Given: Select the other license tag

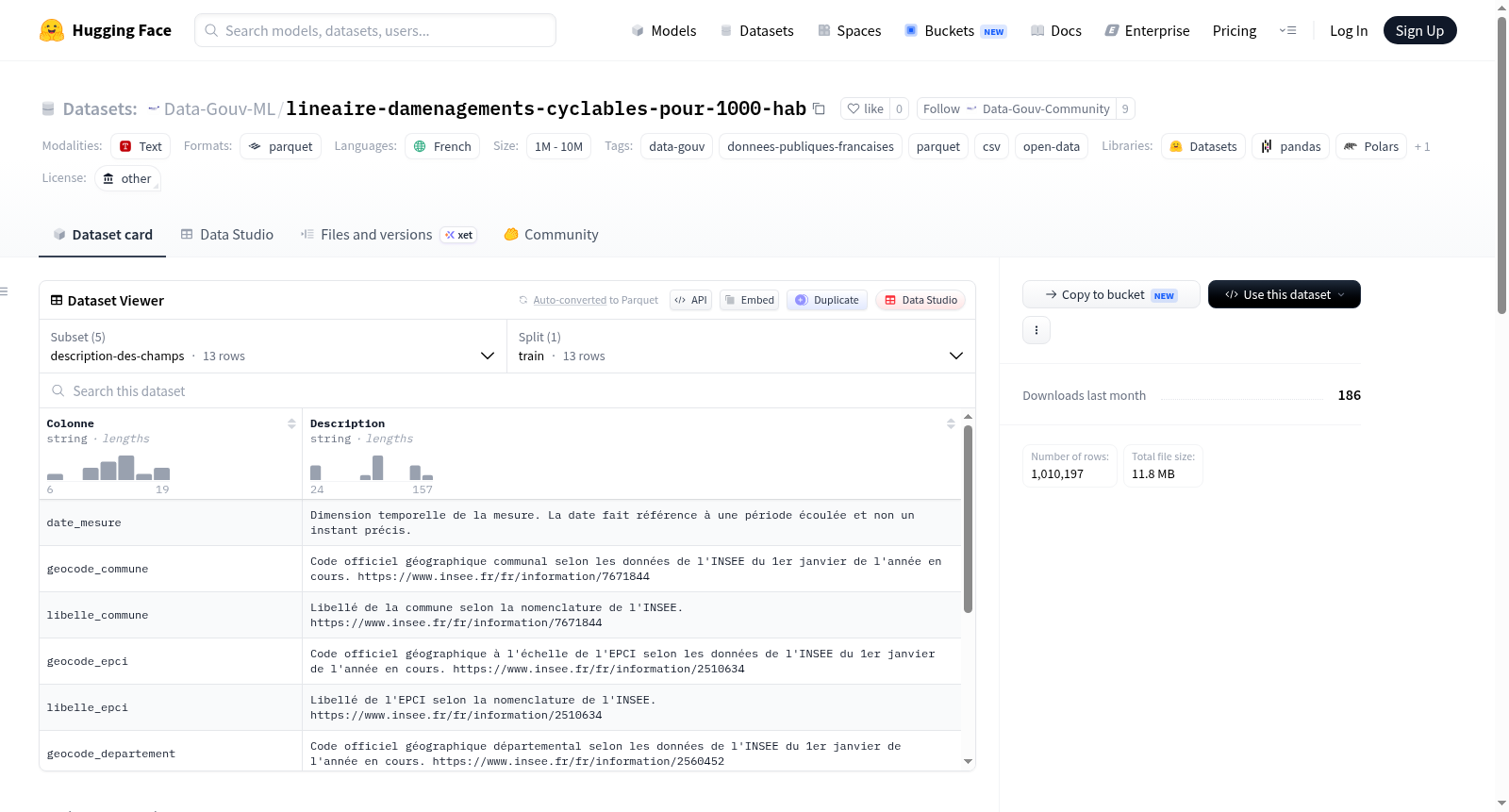Looking at the screenshot, I should click(127, 178).
